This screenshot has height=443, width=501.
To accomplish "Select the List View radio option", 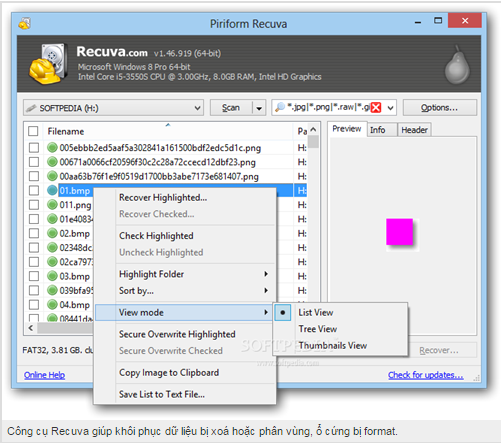I will 283,313.
